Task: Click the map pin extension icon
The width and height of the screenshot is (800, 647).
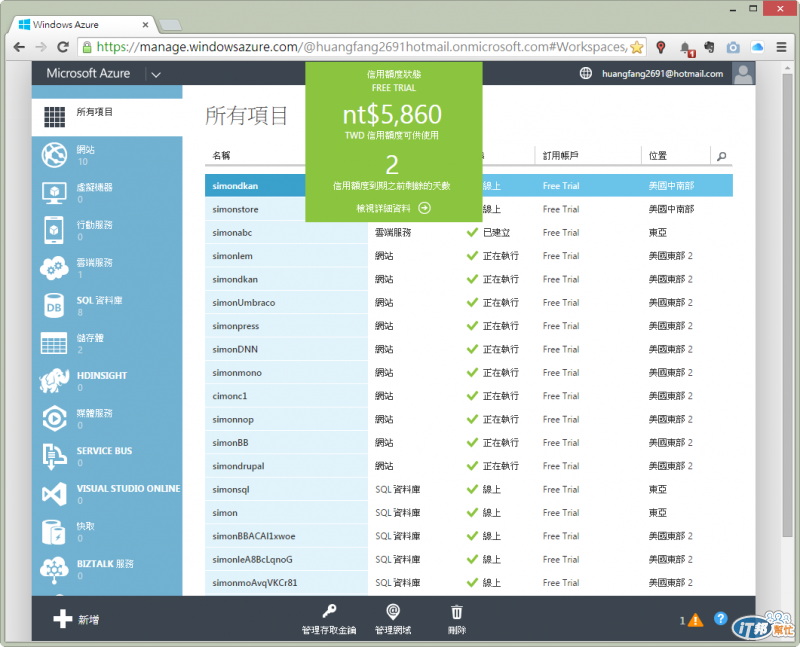Action: coord(661,47)
